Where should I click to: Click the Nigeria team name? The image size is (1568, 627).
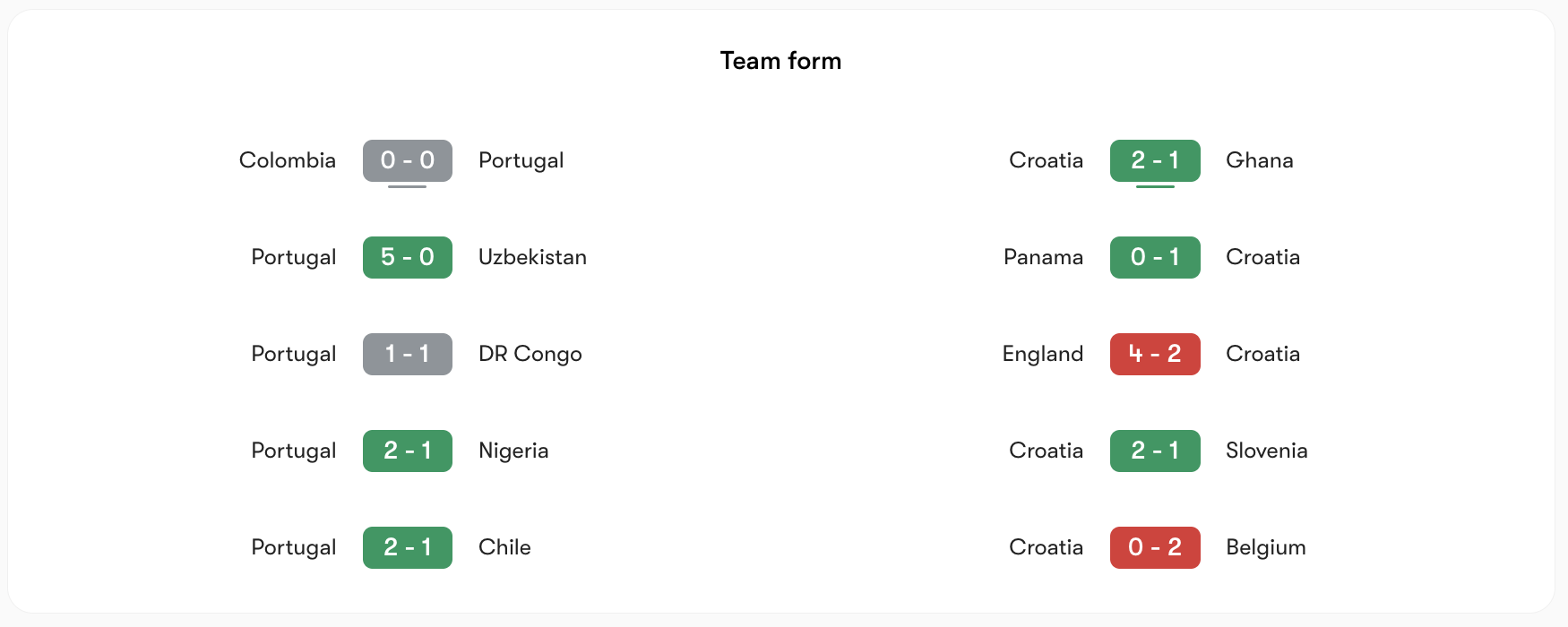pos(513,451)
